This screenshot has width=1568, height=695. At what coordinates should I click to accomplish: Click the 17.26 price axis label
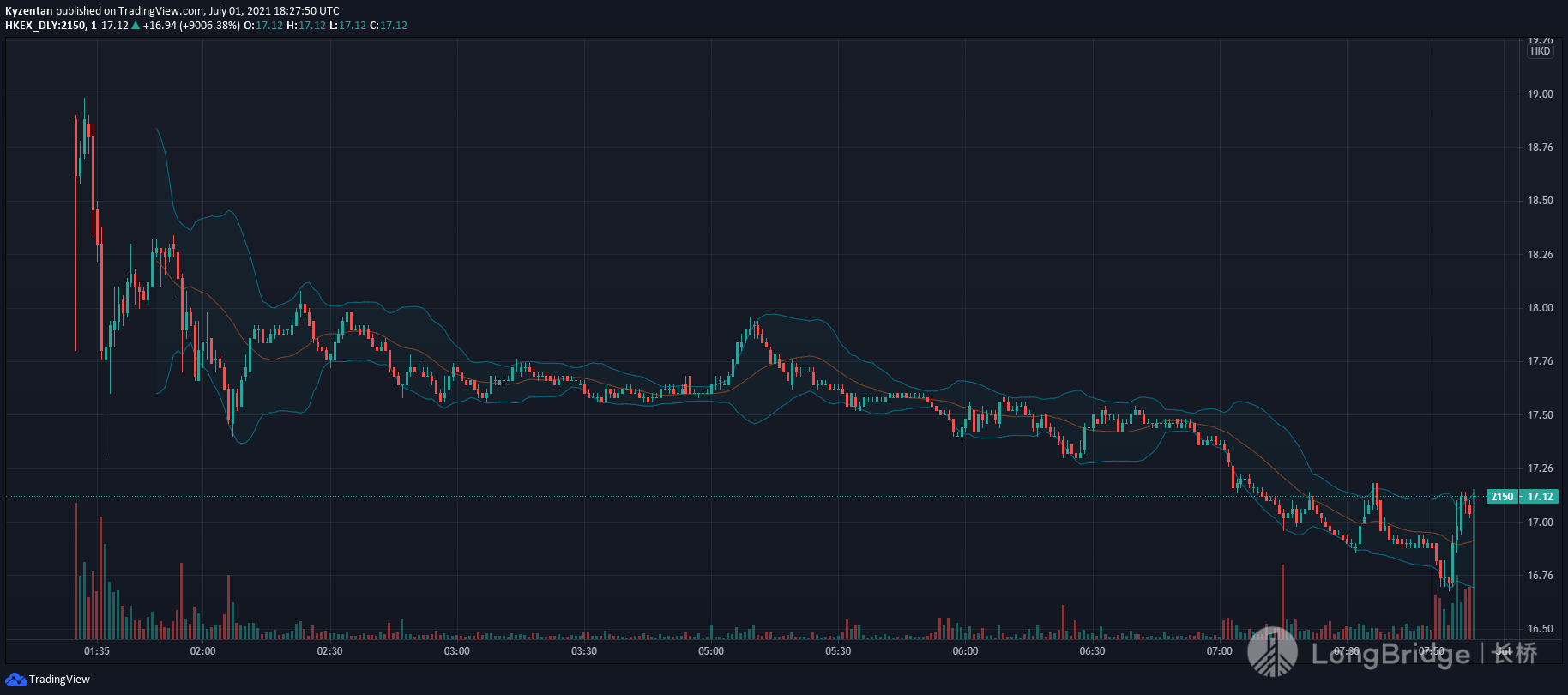point(1540,468)
